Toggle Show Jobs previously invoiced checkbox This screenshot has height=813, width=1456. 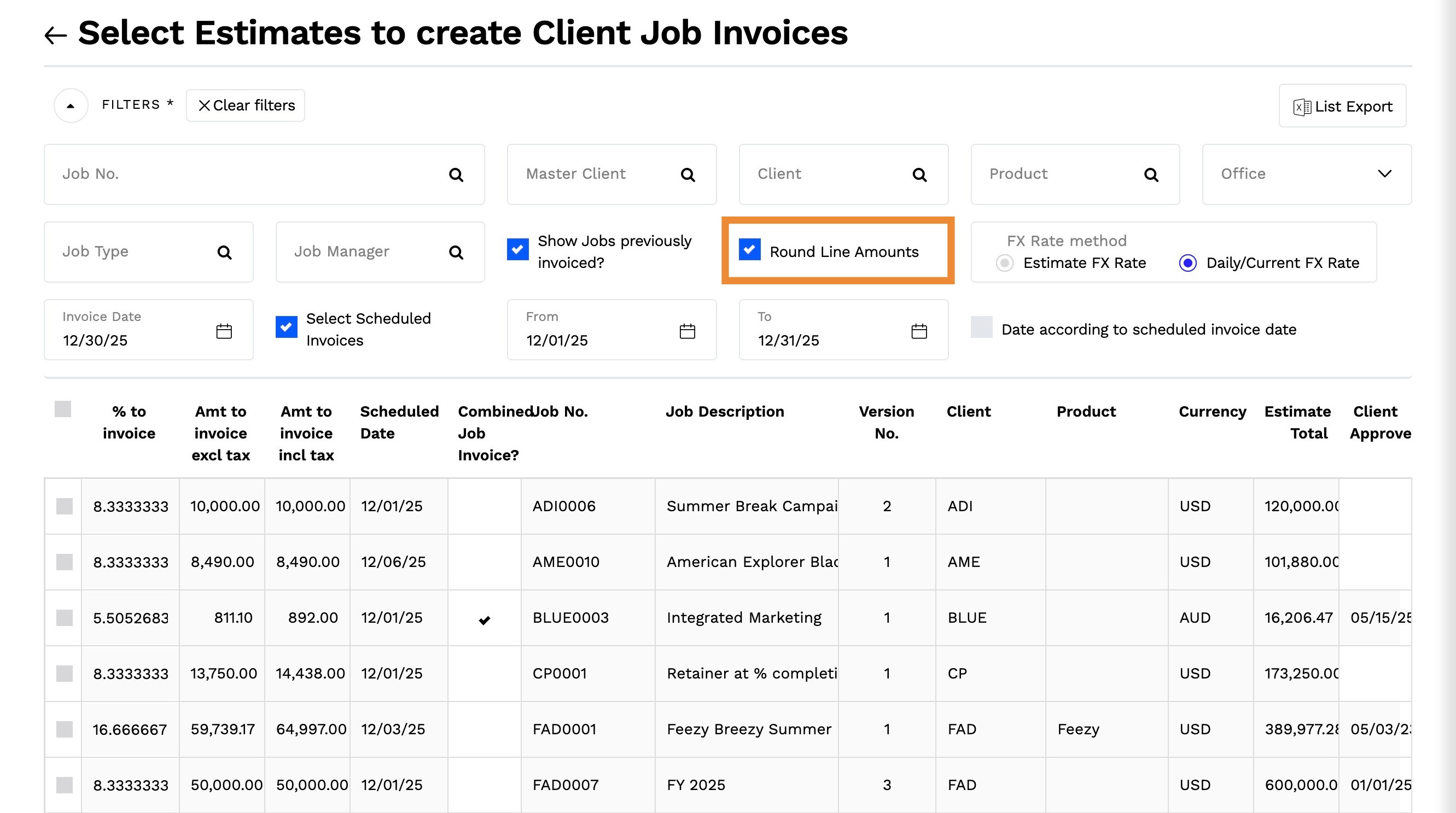[x=517, y=250]
